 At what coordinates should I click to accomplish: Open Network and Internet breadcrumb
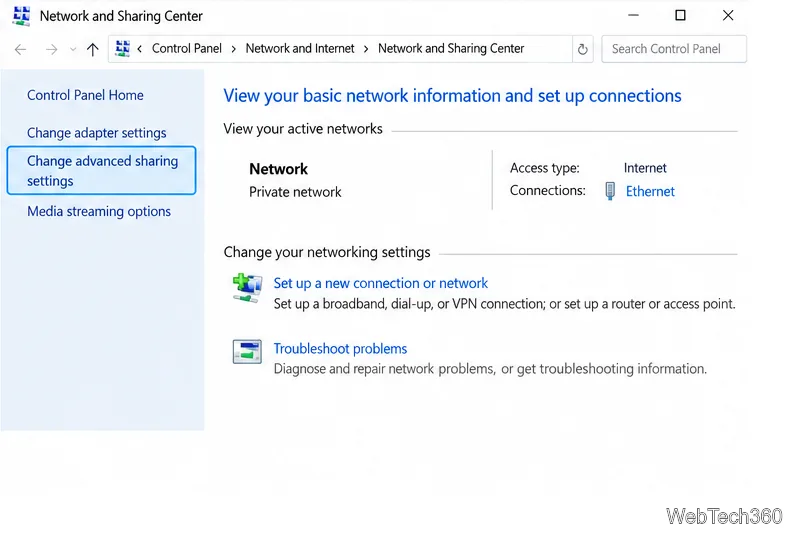(x=300, y=48)
